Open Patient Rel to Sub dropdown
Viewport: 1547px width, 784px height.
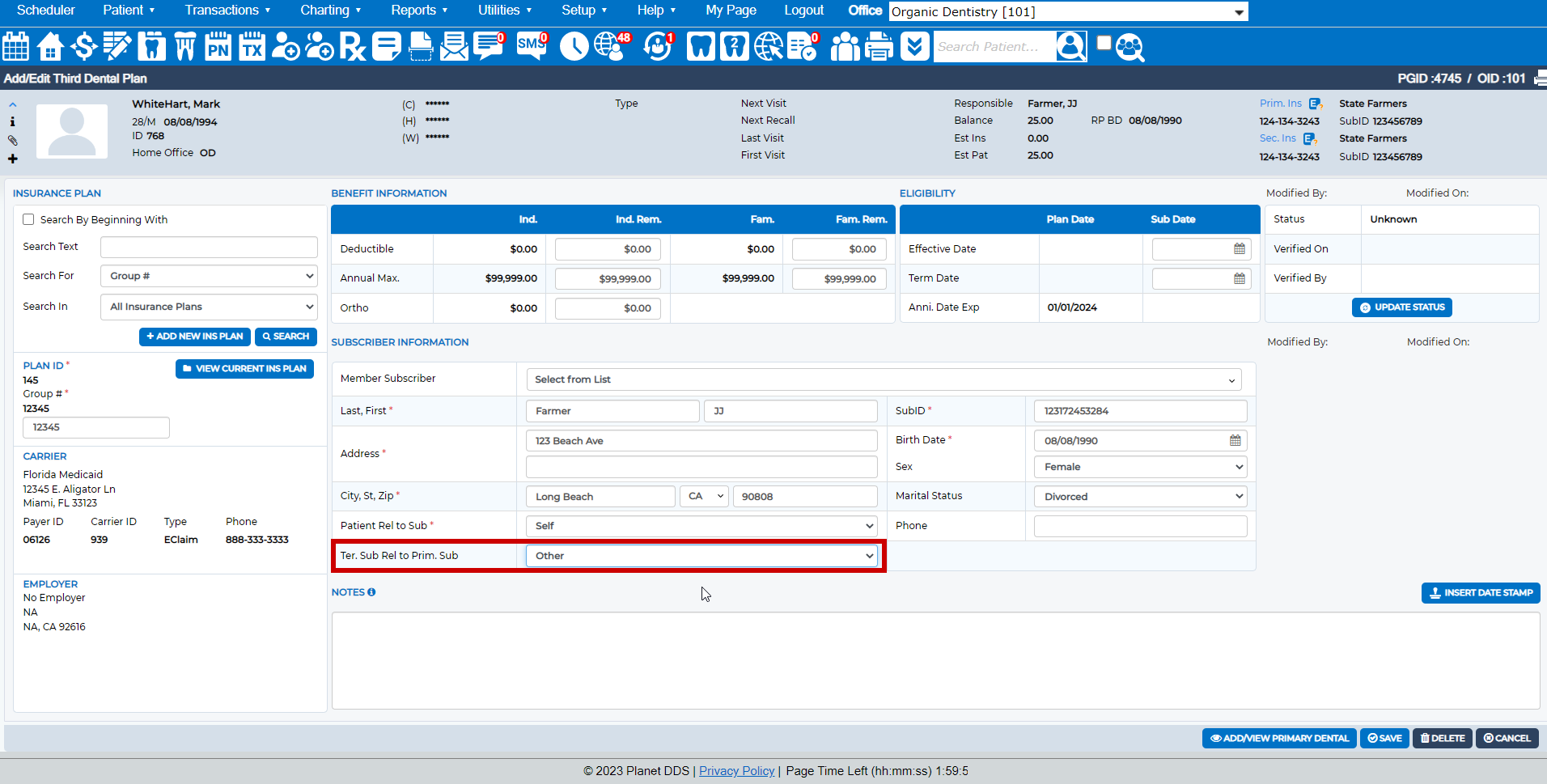[x=701, y=526]
